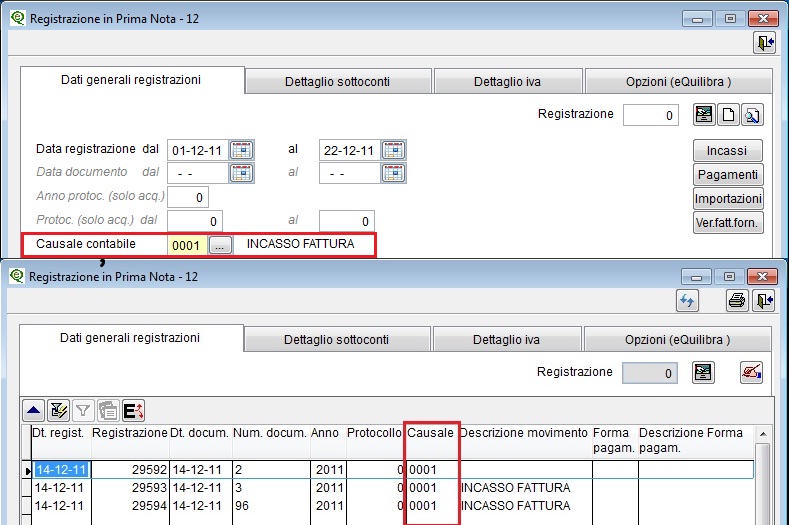Open Opzioni (eQuilibra) tab in upper window

(x=678, y=82)
